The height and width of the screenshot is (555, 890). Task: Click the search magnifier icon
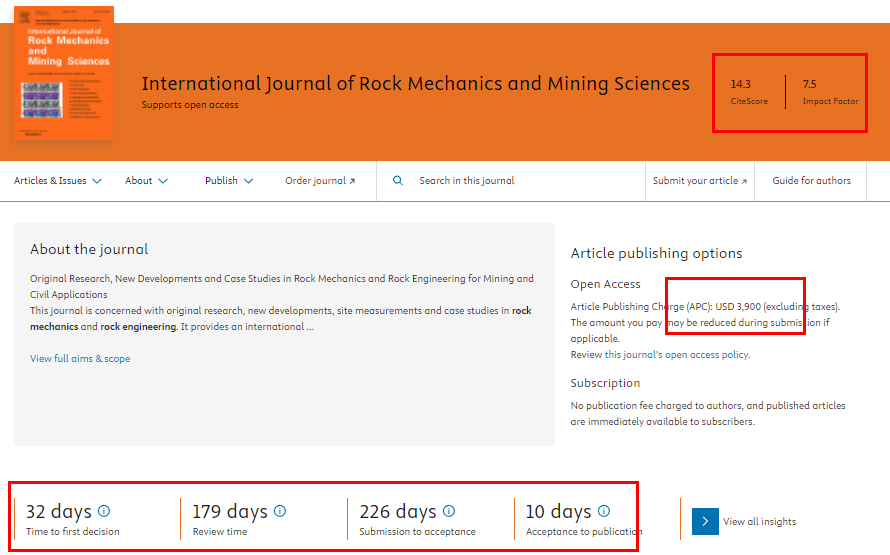click(x=398, y=181)
